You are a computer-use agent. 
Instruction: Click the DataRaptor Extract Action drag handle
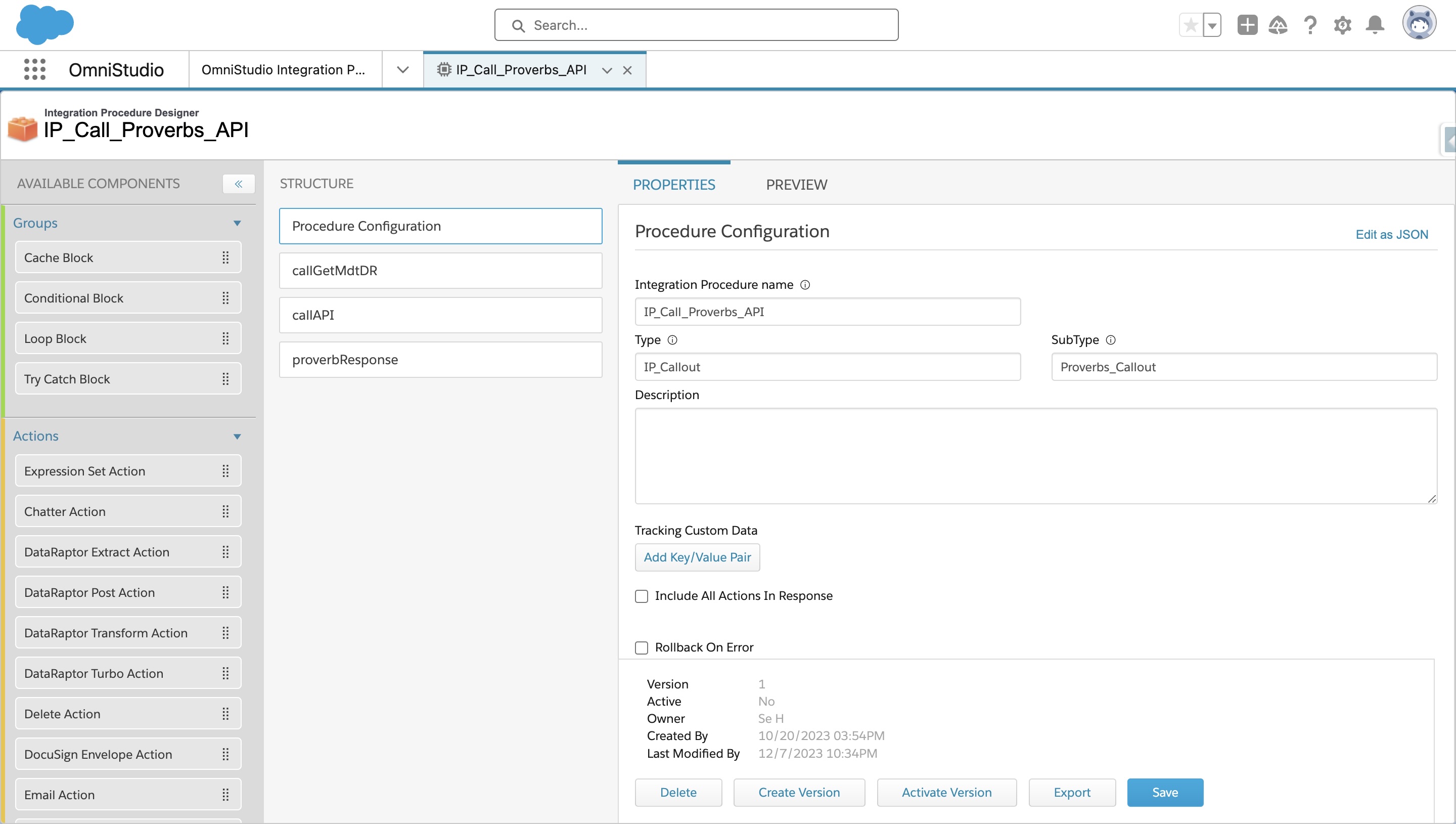coord(225,552)
